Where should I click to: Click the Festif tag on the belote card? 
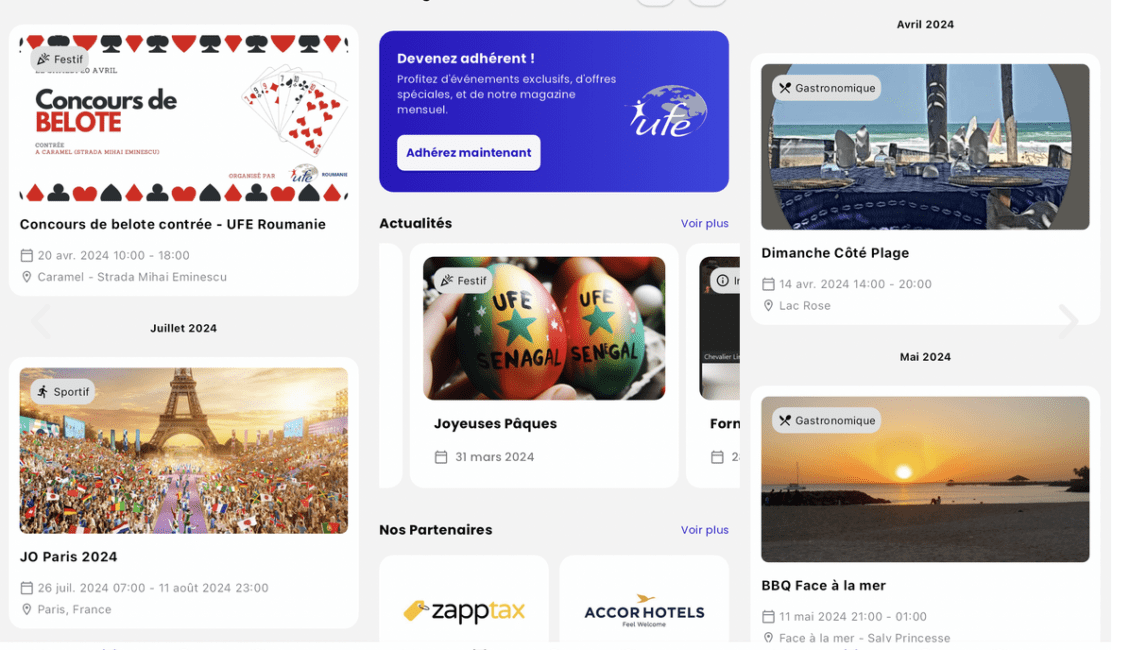click(x=61, y=59)
